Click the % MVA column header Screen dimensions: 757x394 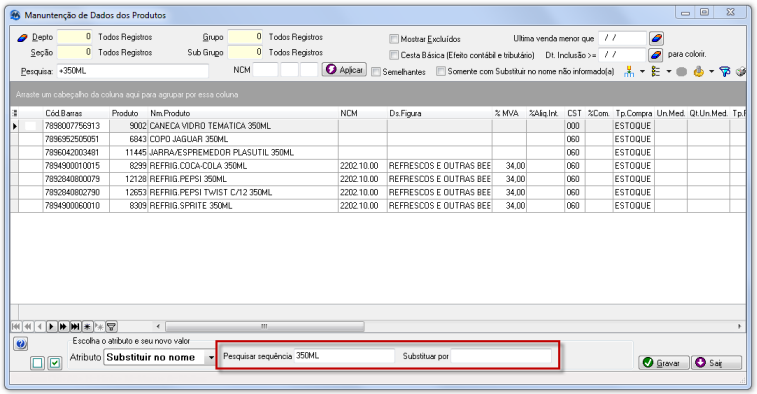(509, 113)
